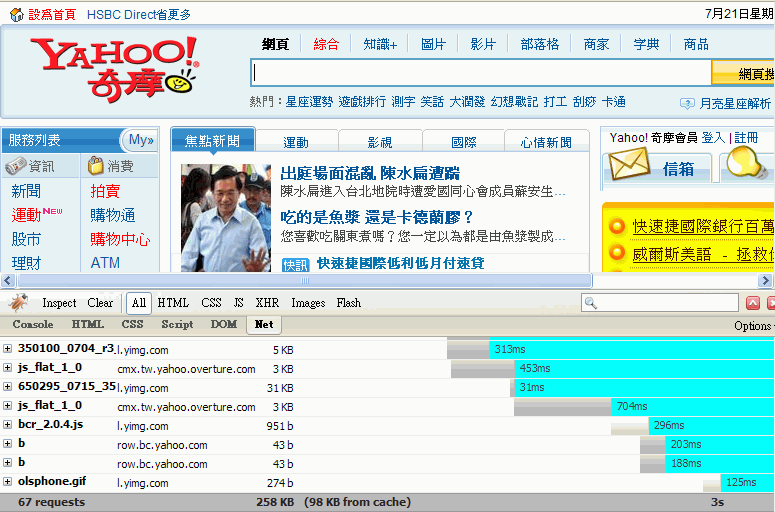Click the magnifier icon in Firebug search
Viewport: 775px width, 512px height.
point(591,302)
